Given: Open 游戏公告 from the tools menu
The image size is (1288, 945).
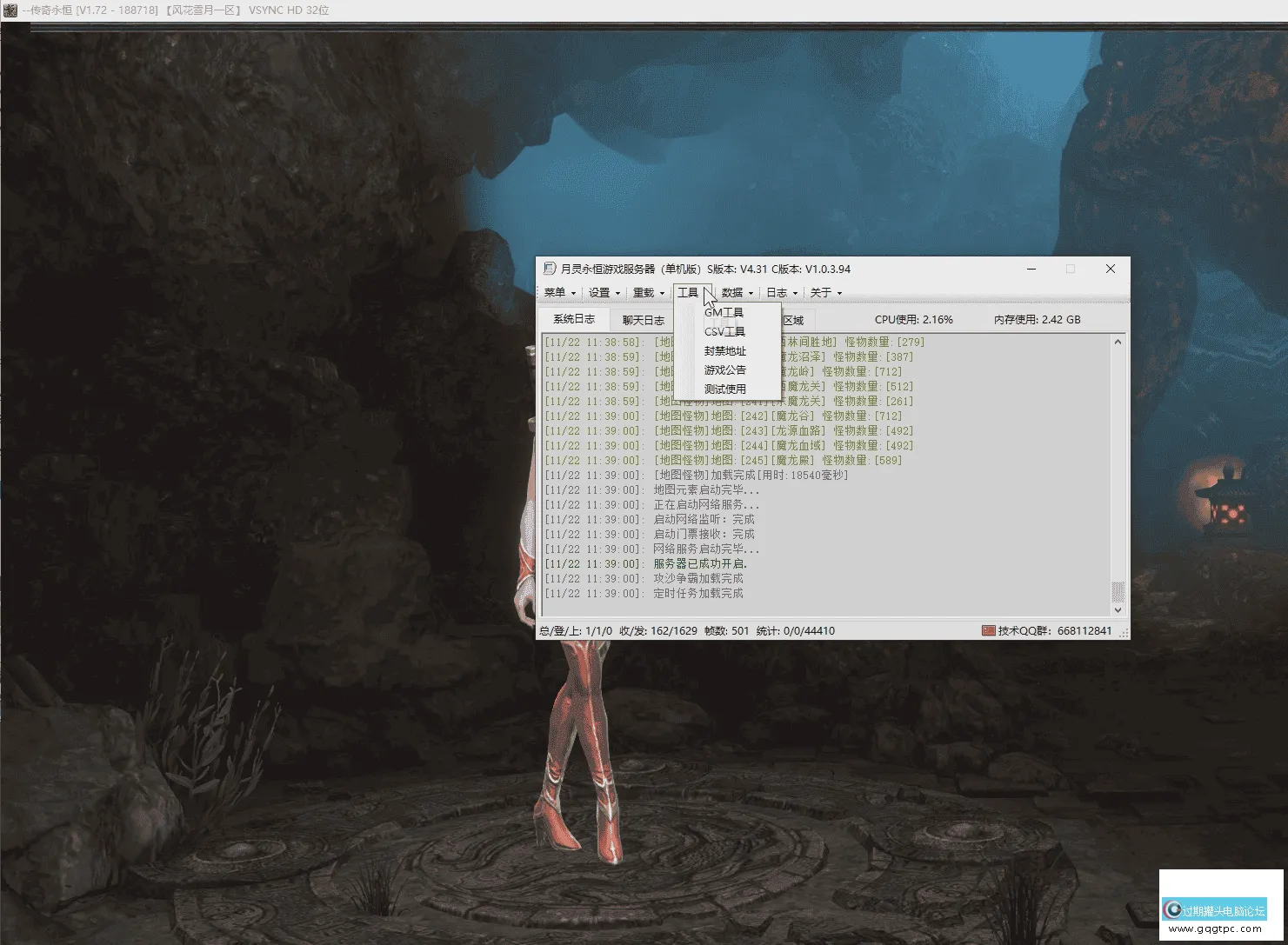Looking at the screenshot, I should tap(724, 370).
